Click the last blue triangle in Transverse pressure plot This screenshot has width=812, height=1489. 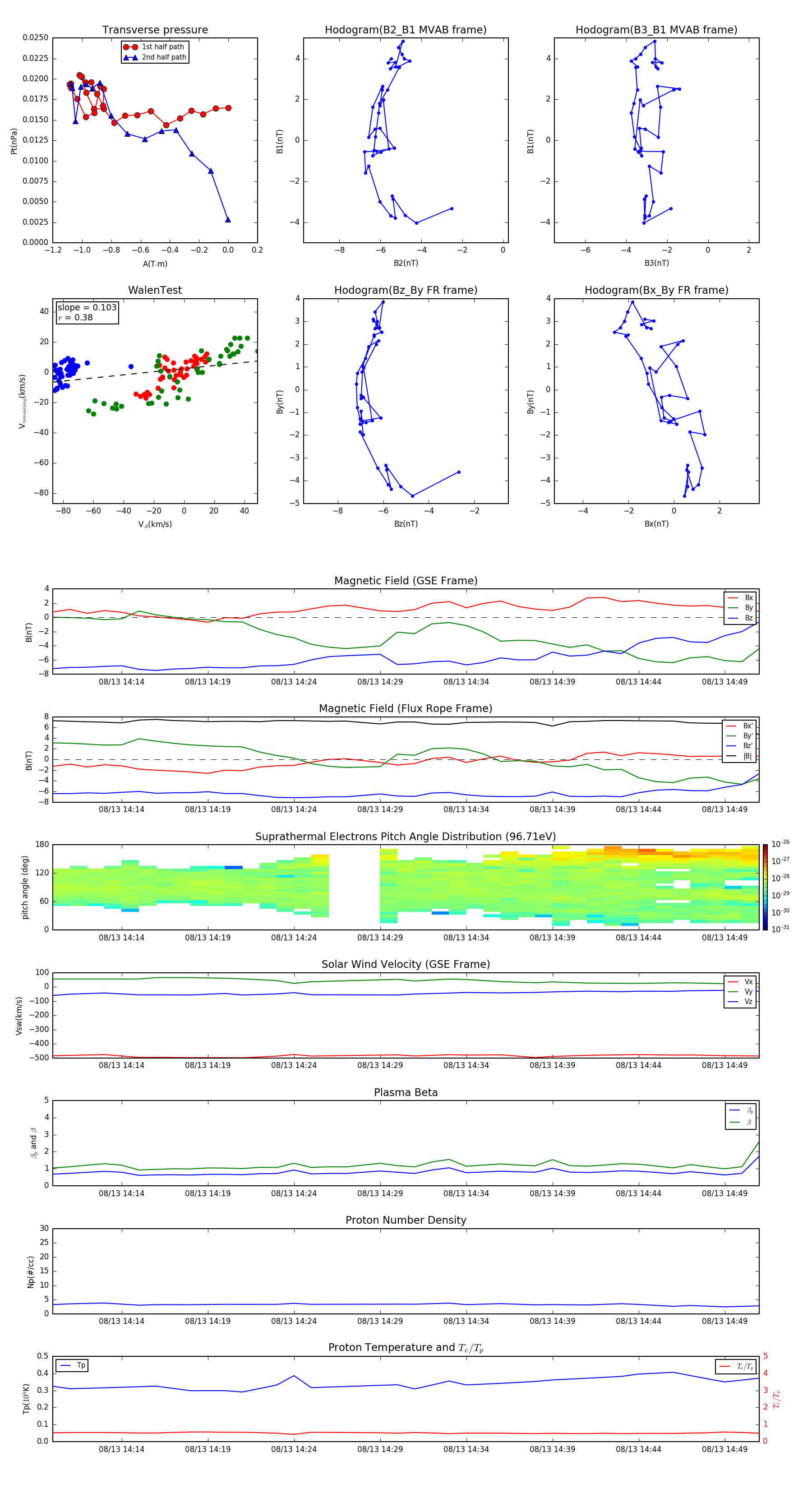228,220
